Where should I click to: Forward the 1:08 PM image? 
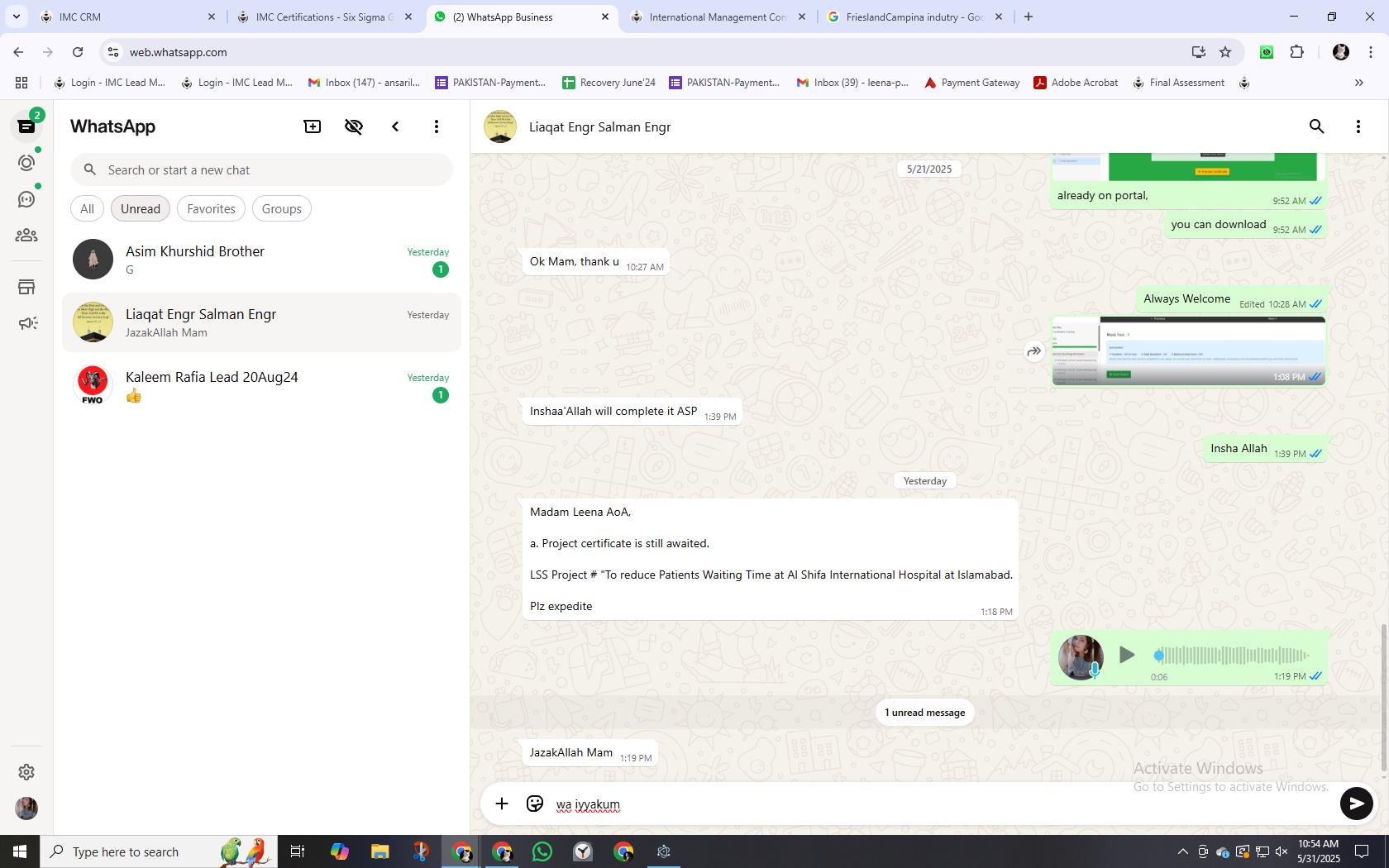[1033, 351]
